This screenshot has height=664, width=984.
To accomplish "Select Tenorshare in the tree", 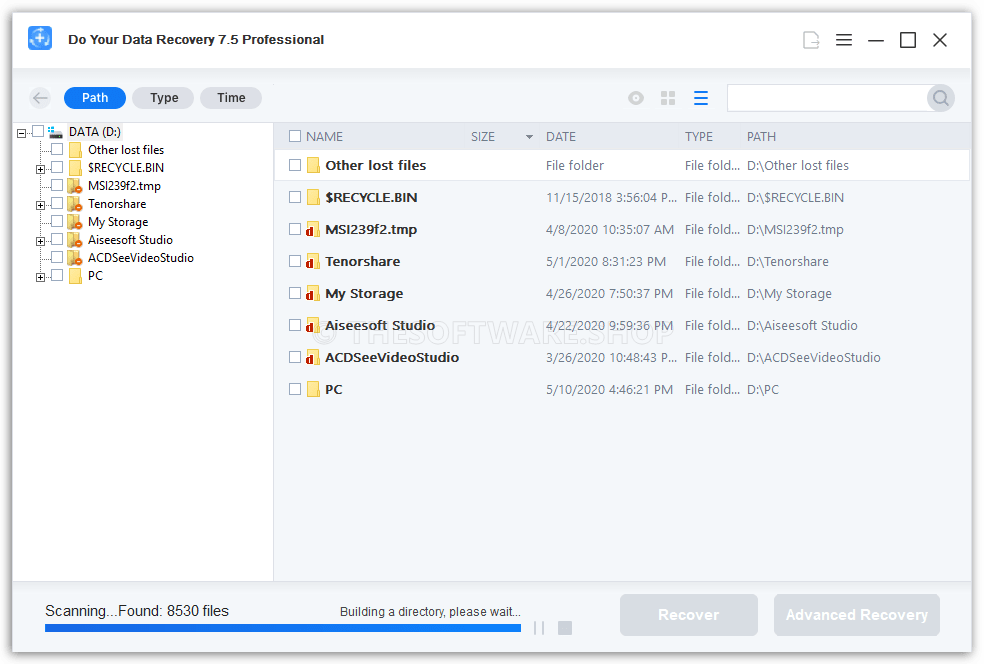I will 117,204.
